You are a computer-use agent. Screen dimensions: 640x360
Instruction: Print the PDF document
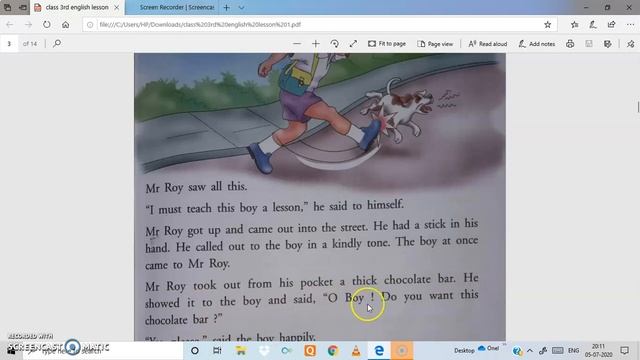570,43
